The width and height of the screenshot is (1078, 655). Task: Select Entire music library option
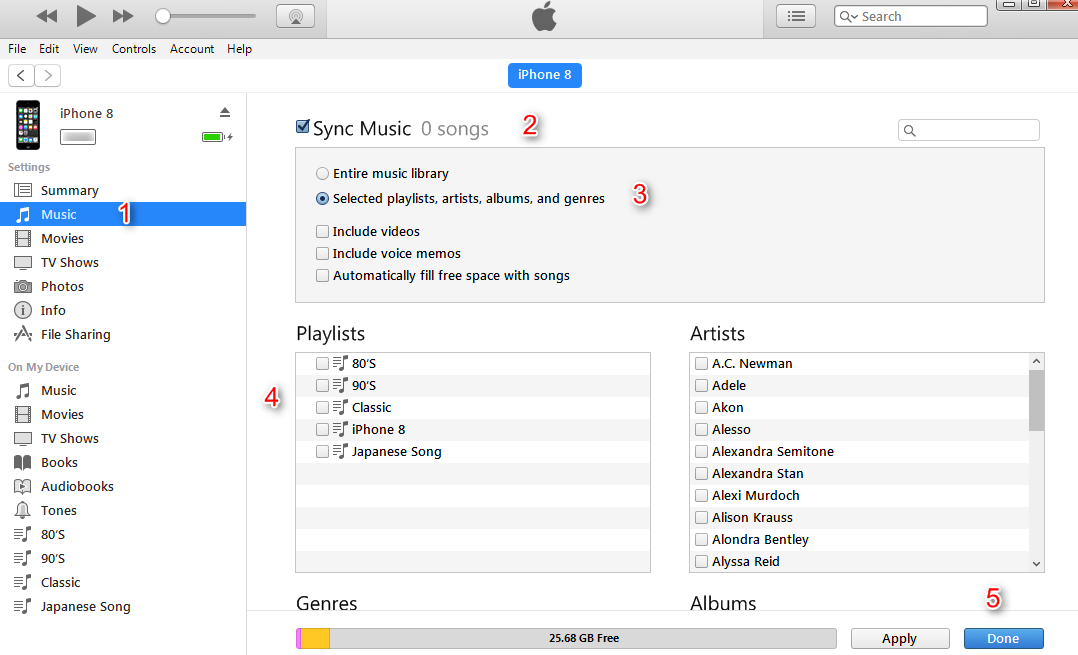click(322, 174)
